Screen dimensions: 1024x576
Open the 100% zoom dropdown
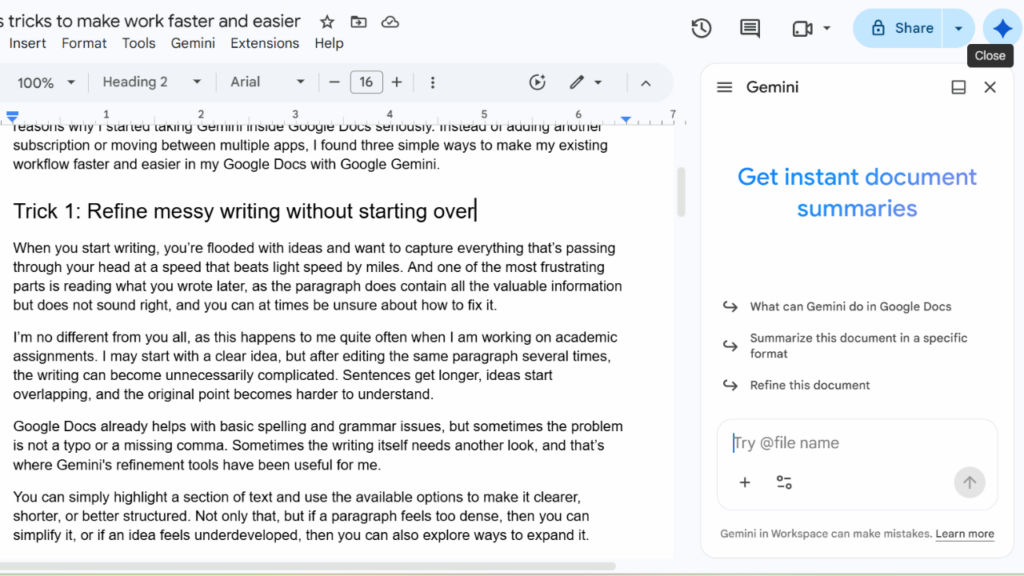[46, 82]
